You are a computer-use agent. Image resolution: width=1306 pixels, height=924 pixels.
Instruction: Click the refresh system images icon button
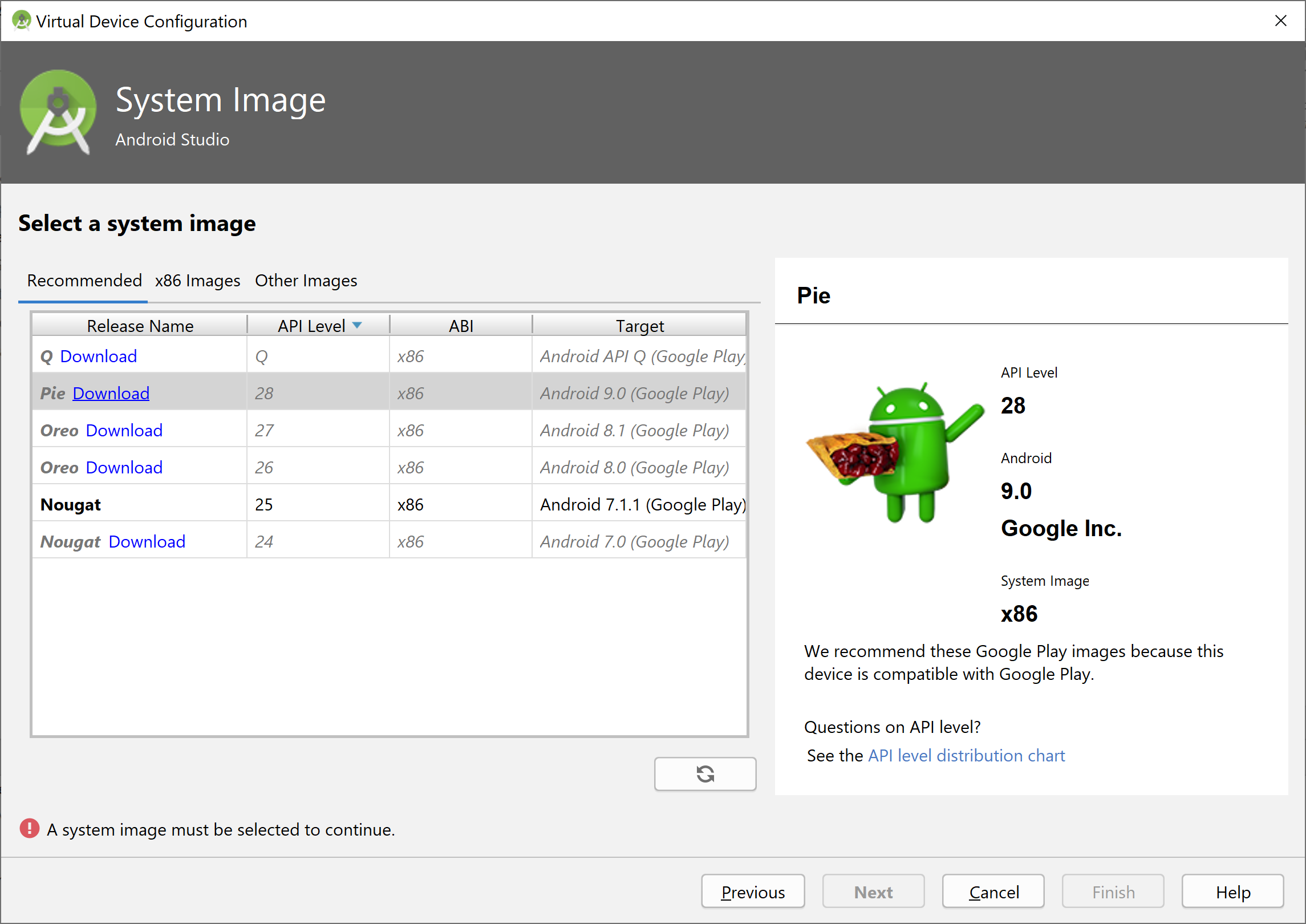tap(705, 773)
